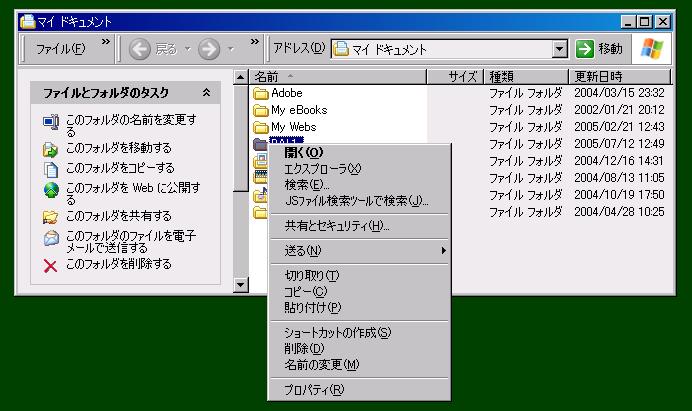Expand hidden menu items chevron after ファイル

pos(105,41)
